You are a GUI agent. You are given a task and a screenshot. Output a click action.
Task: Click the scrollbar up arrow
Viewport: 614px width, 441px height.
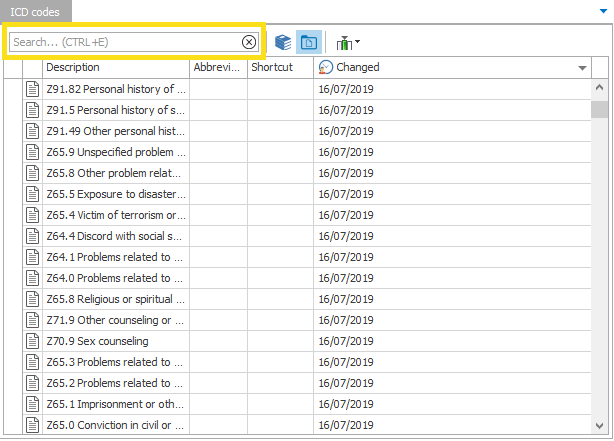coord(599,87)
